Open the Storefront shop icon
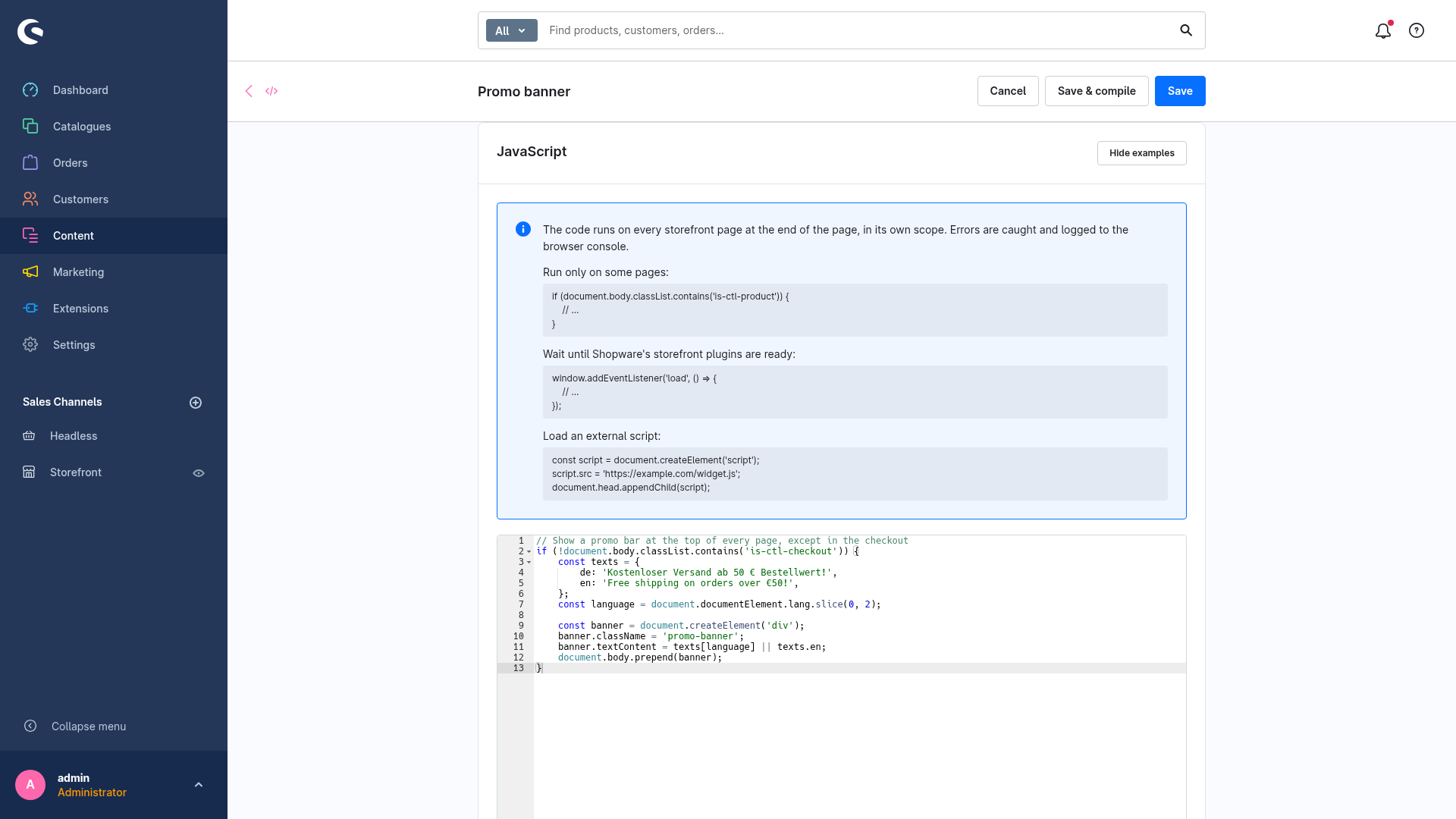The height and width of the screenshot is (819, 1456). coord(29,472)
